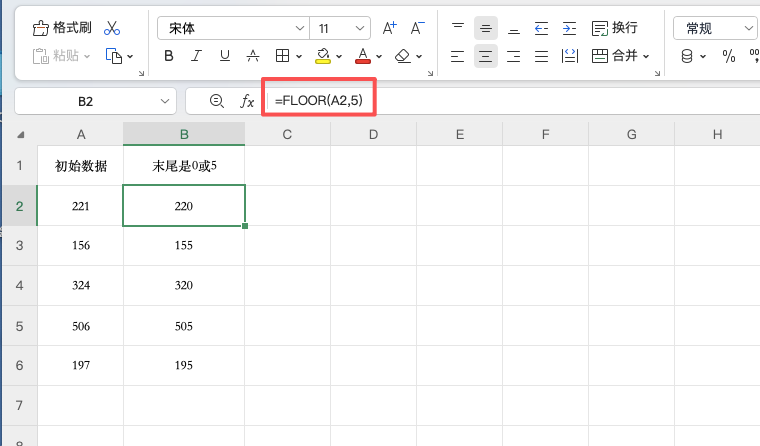Decrease font size with A- icon

click(x=418, y=28)
